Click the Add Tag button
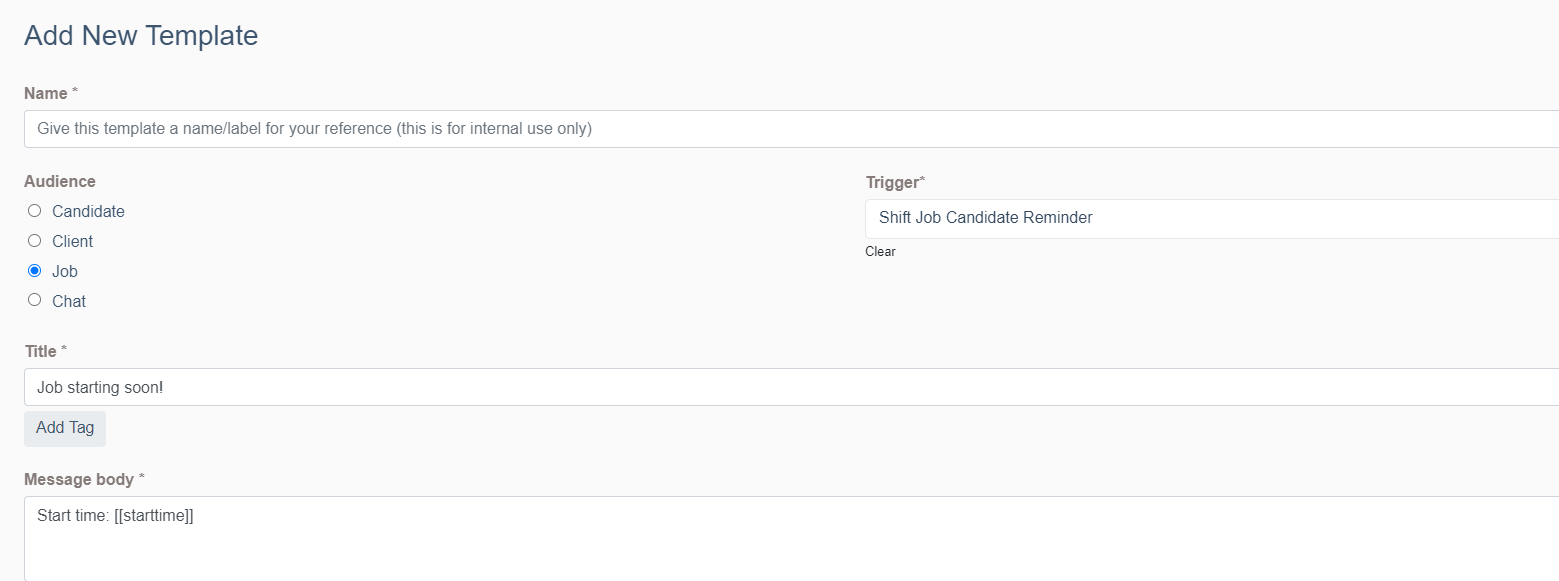 click(65, 428)
